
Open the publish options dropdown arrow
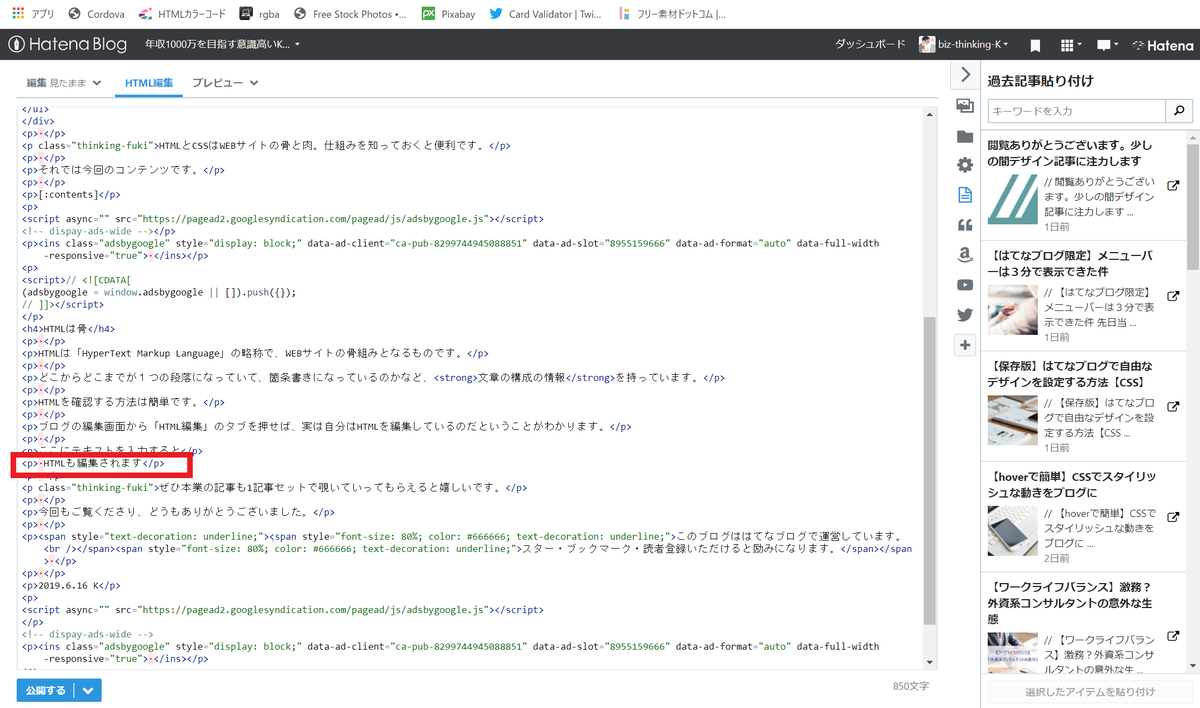88,690
